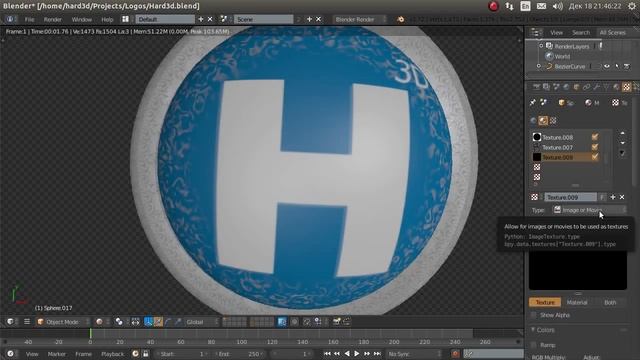
Task: Open the mail indicator in system tray
Action: click(541, 6)
